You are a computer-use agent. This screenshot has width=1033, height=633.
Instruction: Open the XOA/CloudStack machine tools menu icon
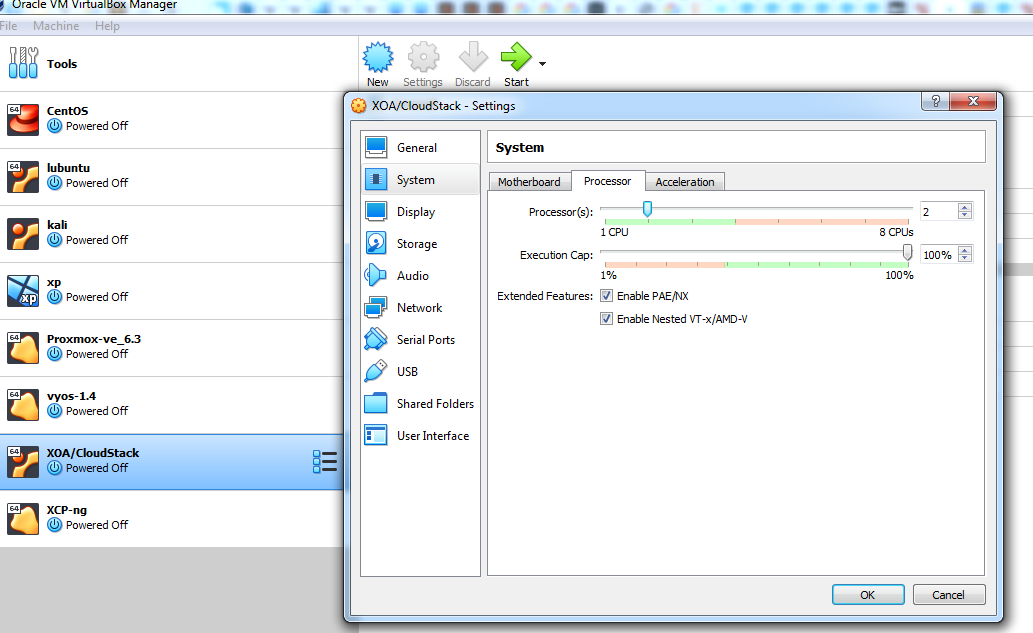325,462
